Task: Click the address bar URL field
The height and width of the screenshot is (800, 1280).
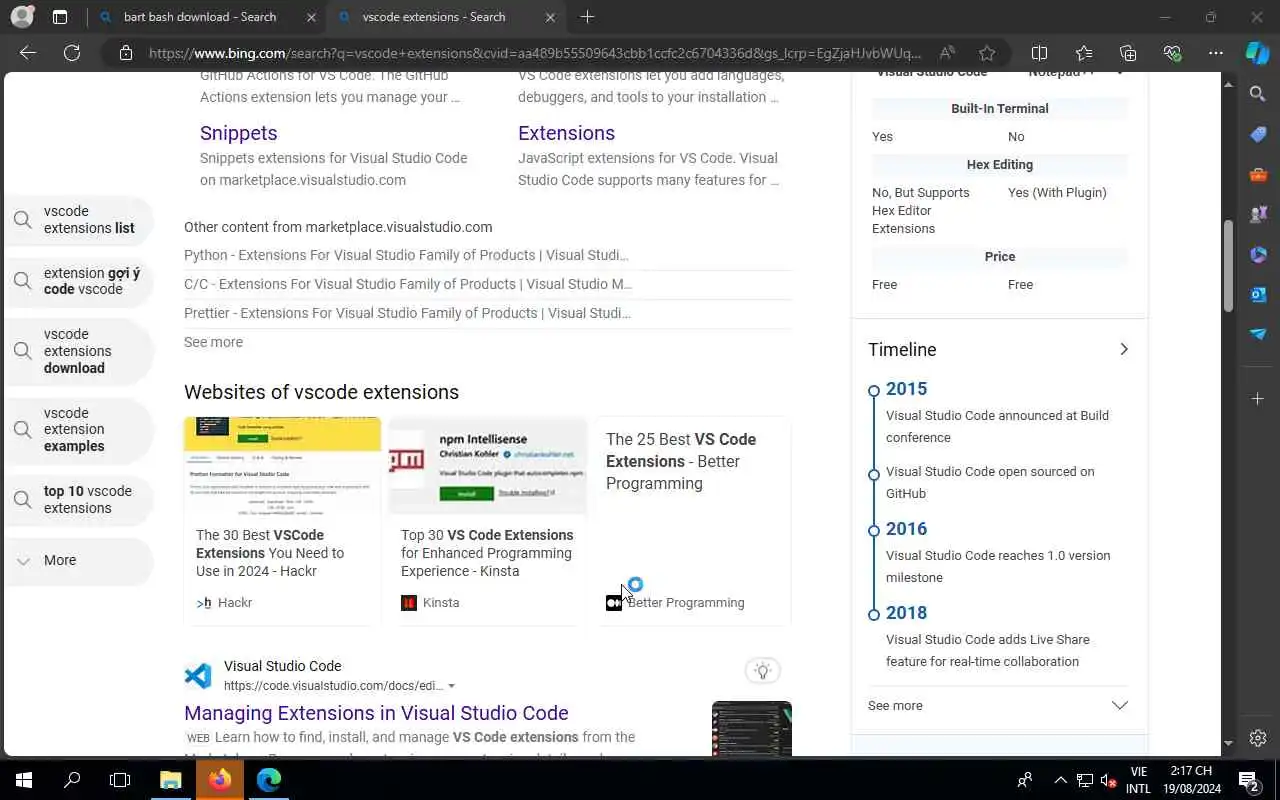Action: click(x=535, y=53)
